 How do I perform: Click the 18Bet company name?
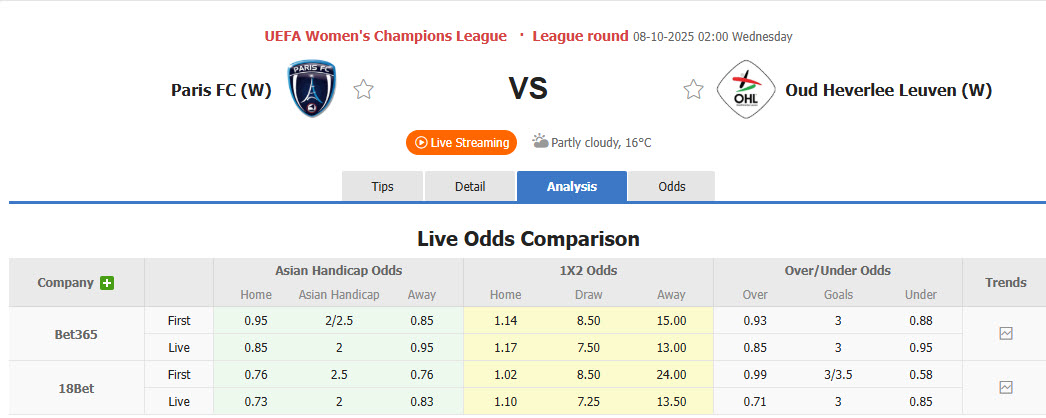click(76, 387)
